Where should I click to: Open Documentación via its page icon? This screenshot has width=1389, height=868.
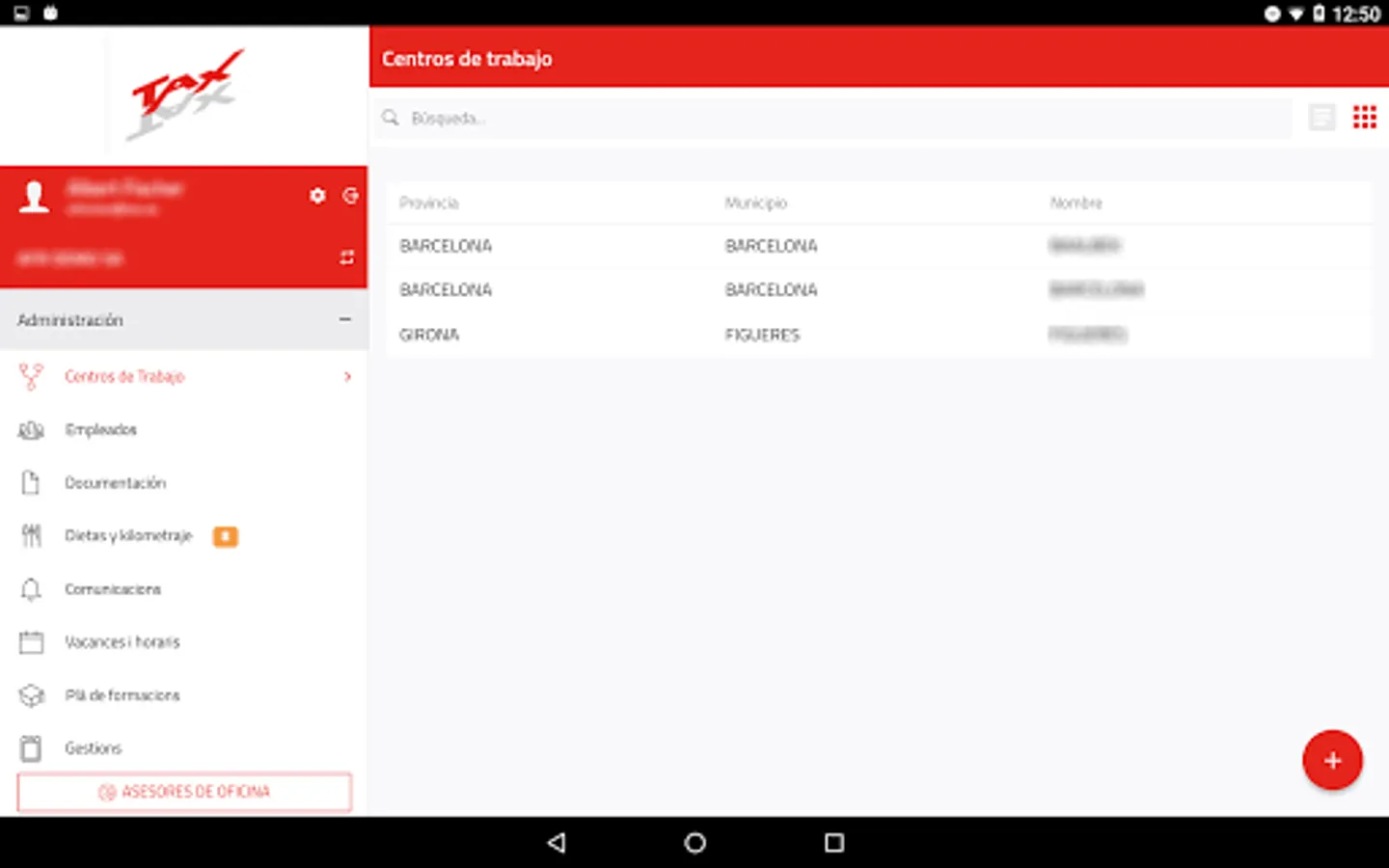(30, 482)
